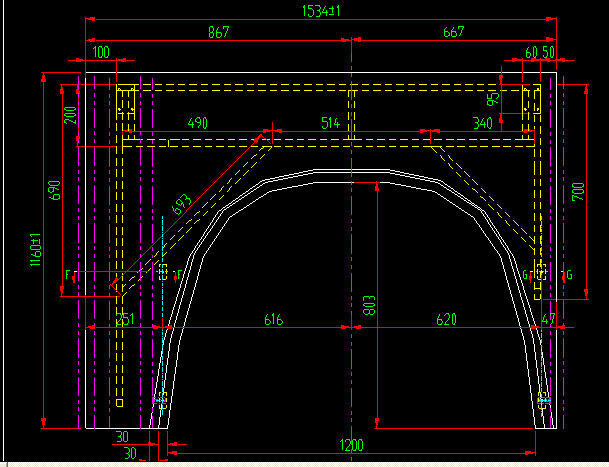Select the 514 dimension text
This screenshot has height=467, width=609.
coord(330,123)
